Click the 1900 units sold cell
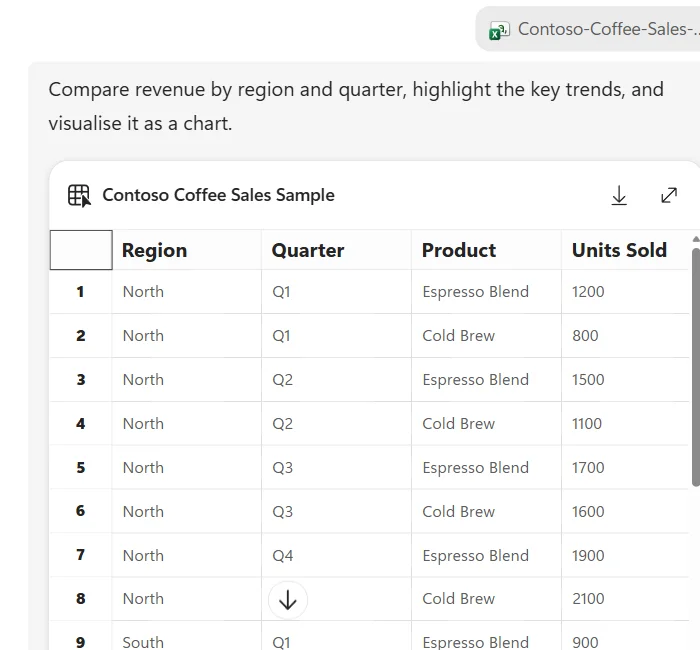 [625, 555]
